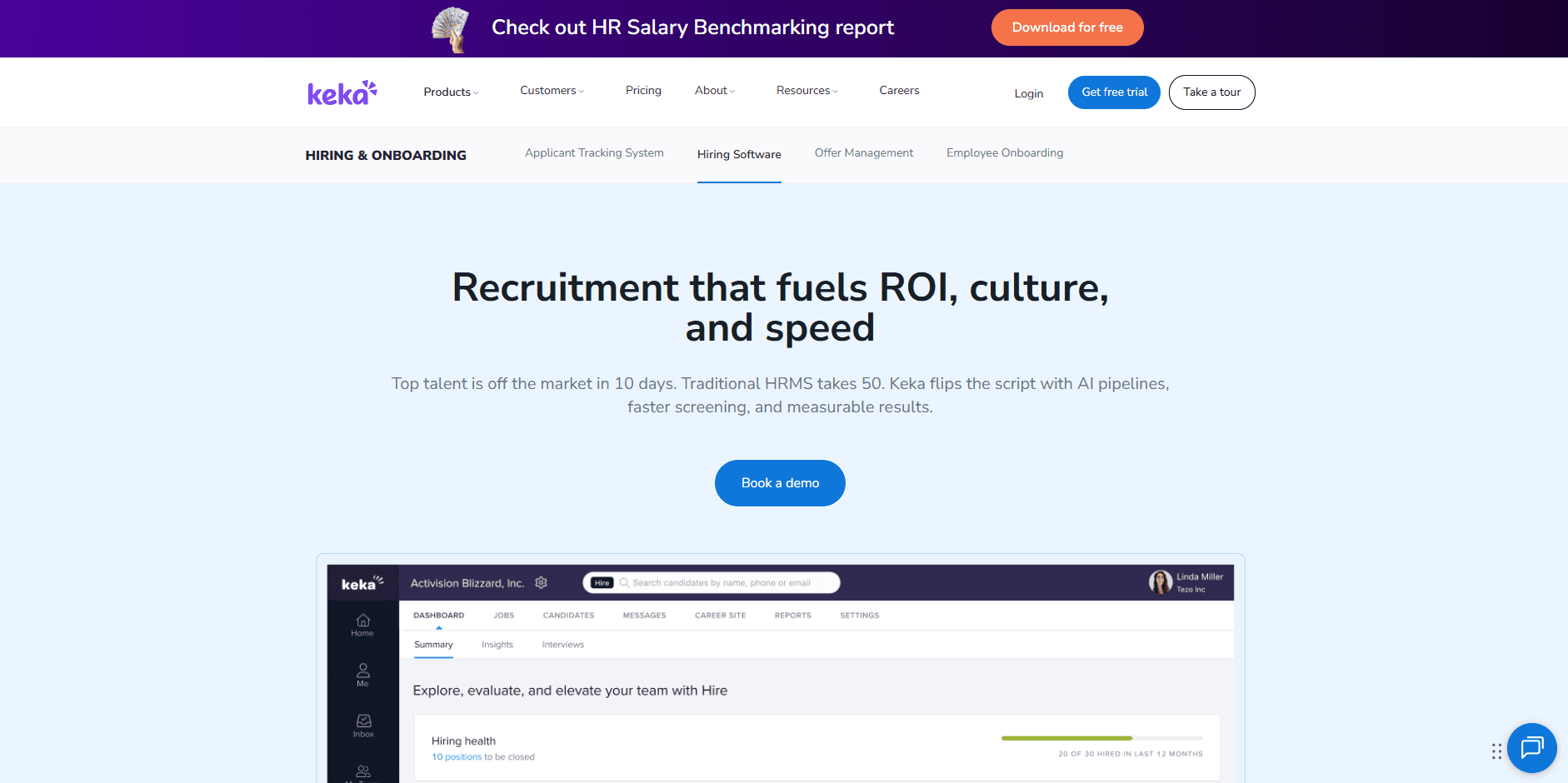Select the DASHBOARD tab in demo

click(x=439, y=616)
